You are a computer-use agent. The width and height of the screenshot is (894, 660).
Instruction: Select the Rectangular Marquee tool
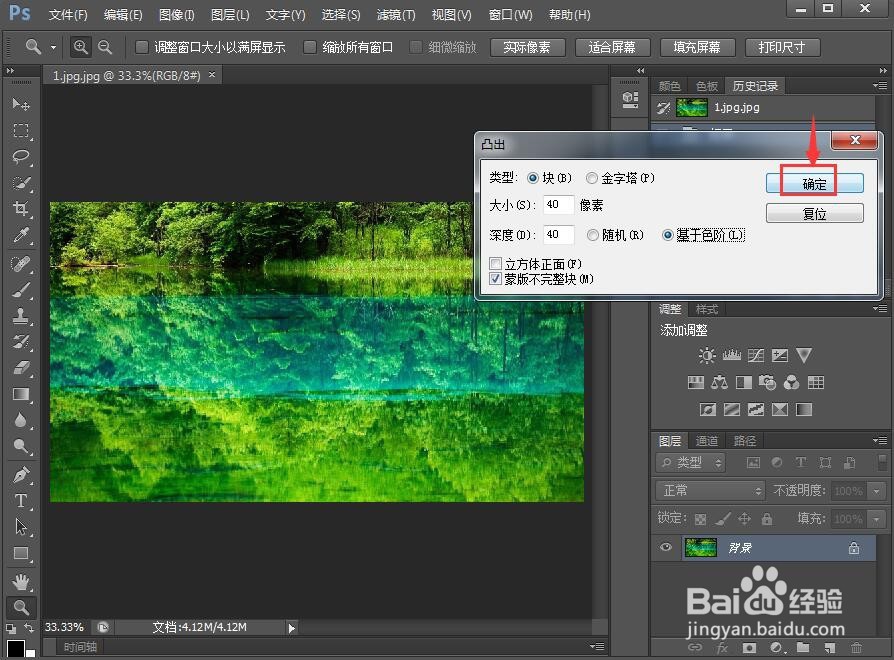click(x=21, y=131)
